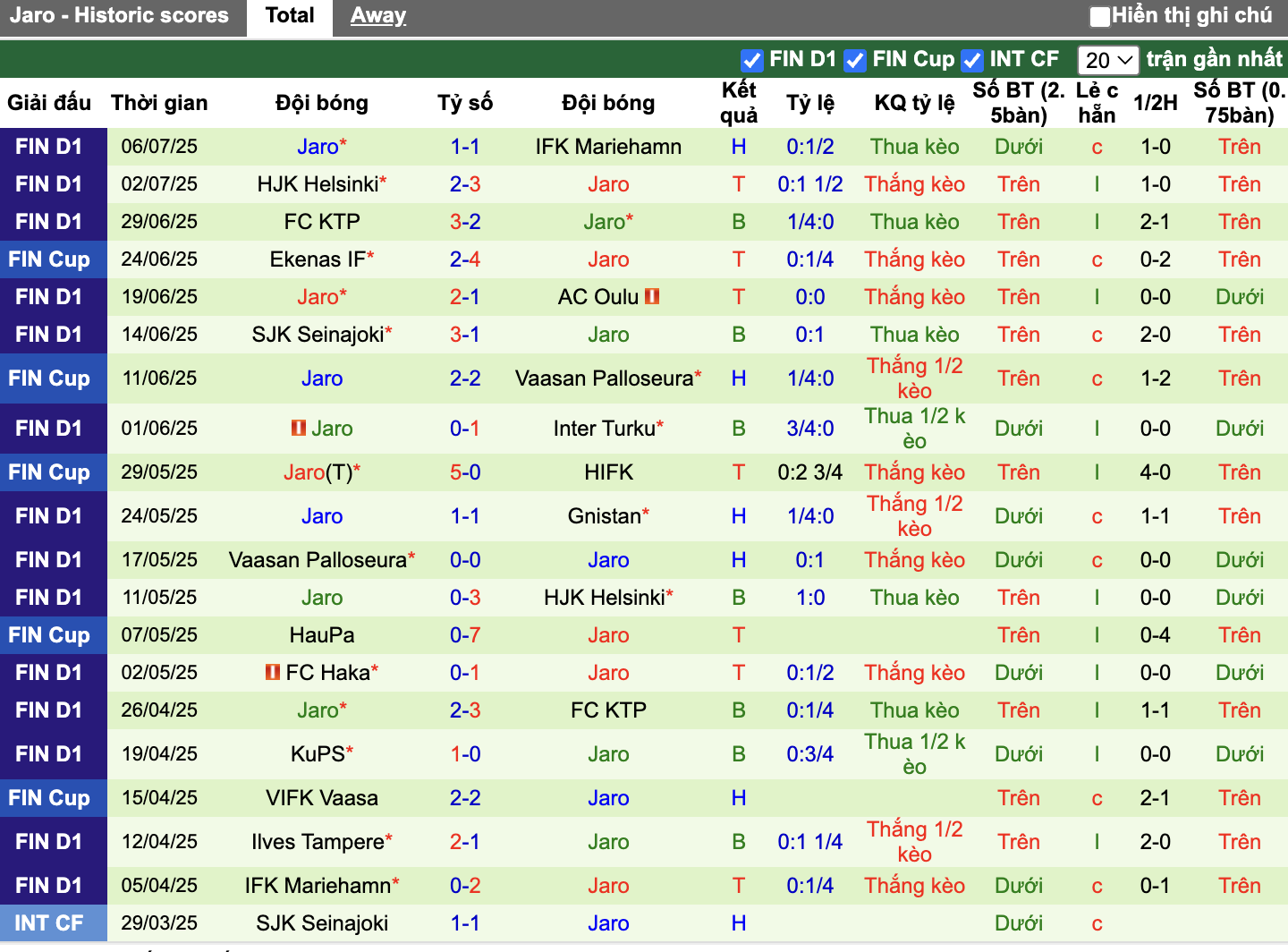The width and height of the screenshot is (1288, 952).
Task: Click Thua 1/2 kèo in KuPS row
Action: 915,754
